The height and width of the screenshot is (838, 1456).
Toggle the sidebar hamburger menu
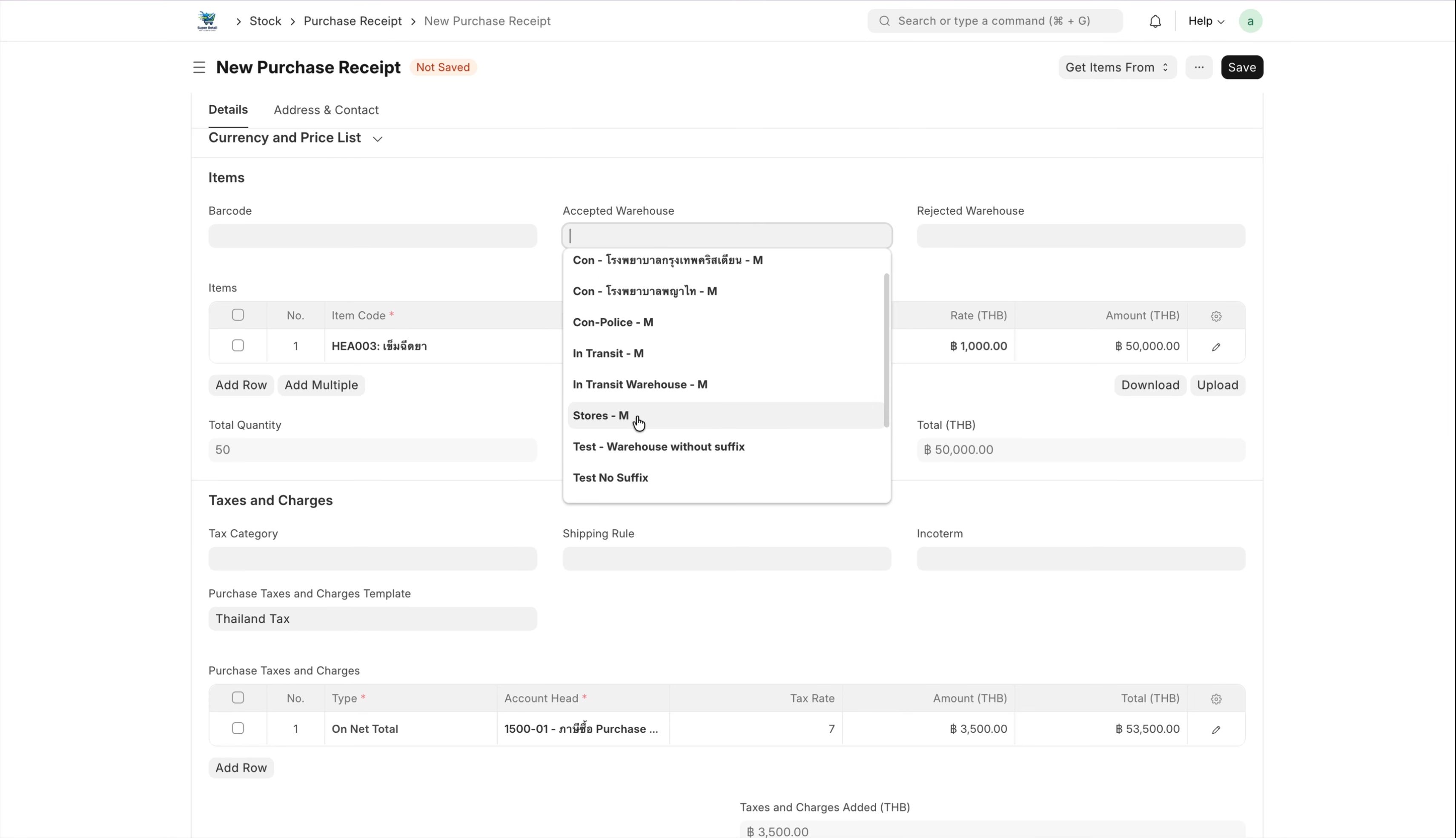click(199, 67)
